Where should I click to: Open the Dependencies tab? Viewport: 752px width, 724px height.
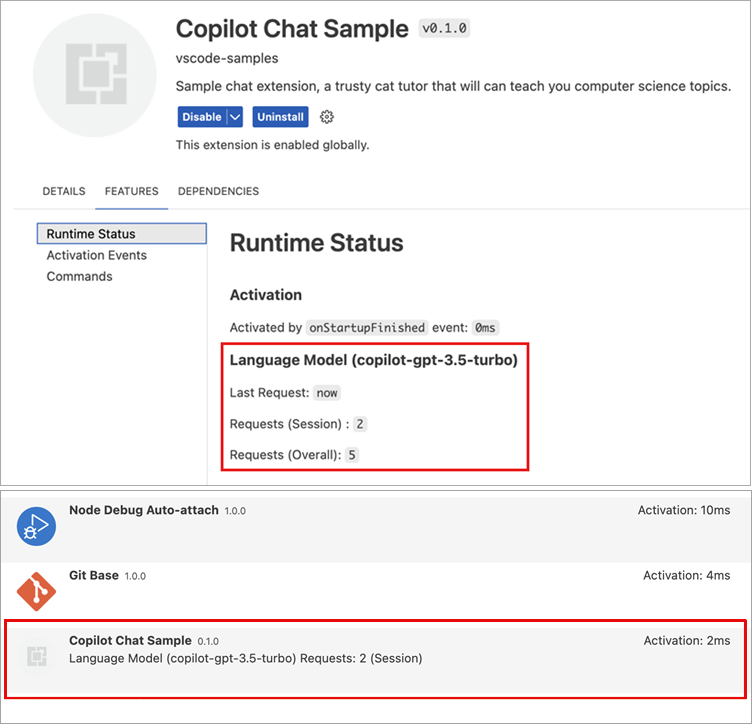(x=218, y=191)
